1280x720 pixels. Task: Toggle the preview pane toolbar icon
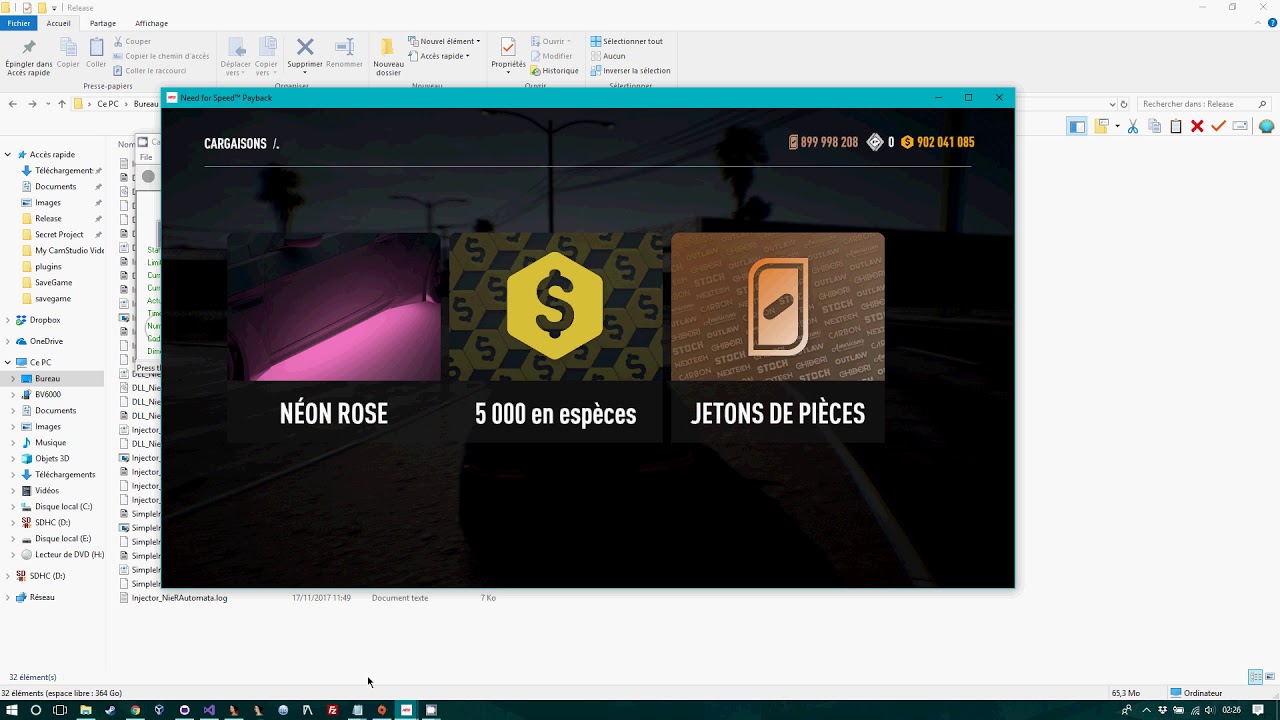click(1077, 126)
